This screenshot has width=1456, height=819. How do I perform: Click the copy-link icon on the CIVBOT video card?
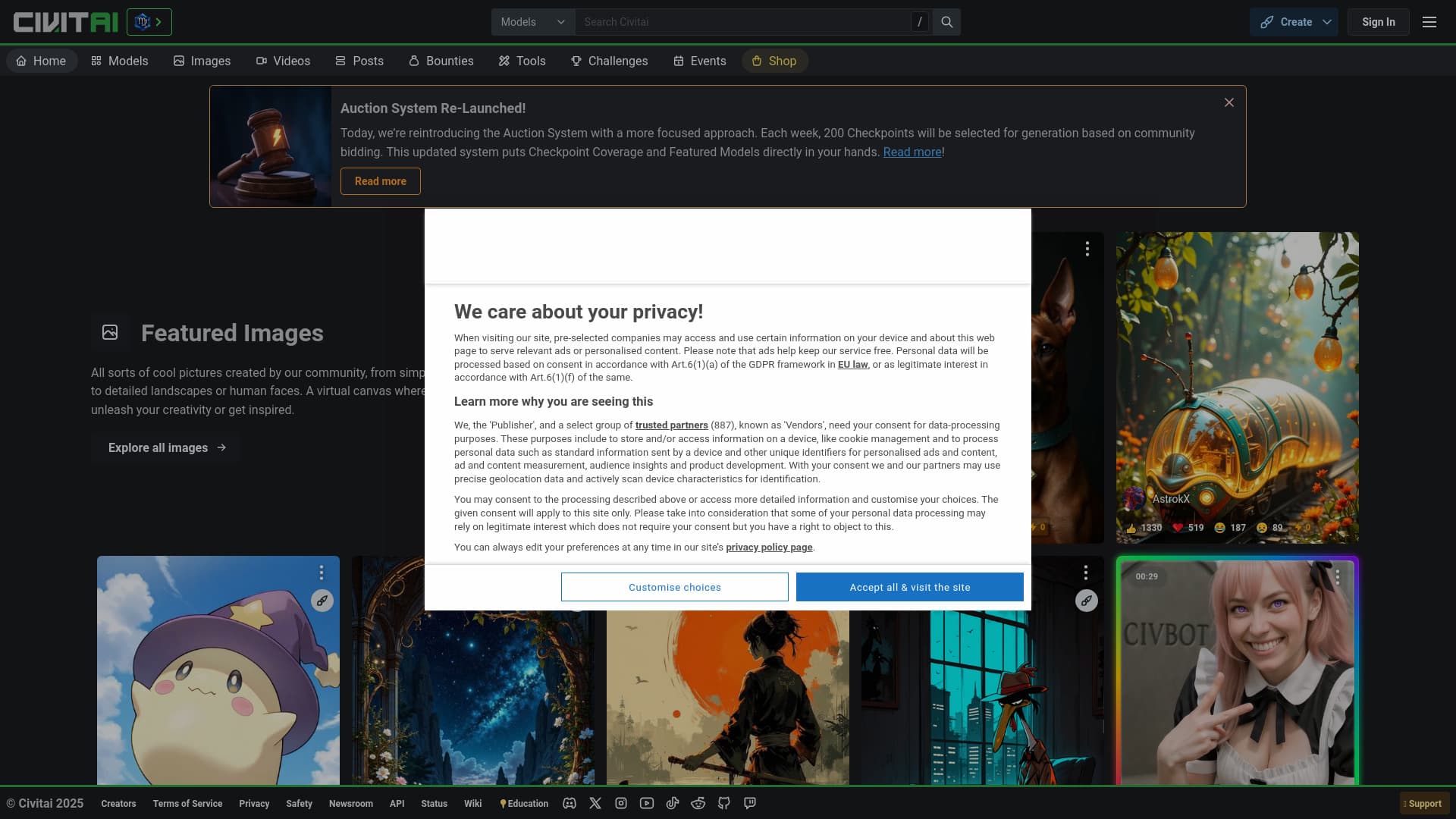1087,601
